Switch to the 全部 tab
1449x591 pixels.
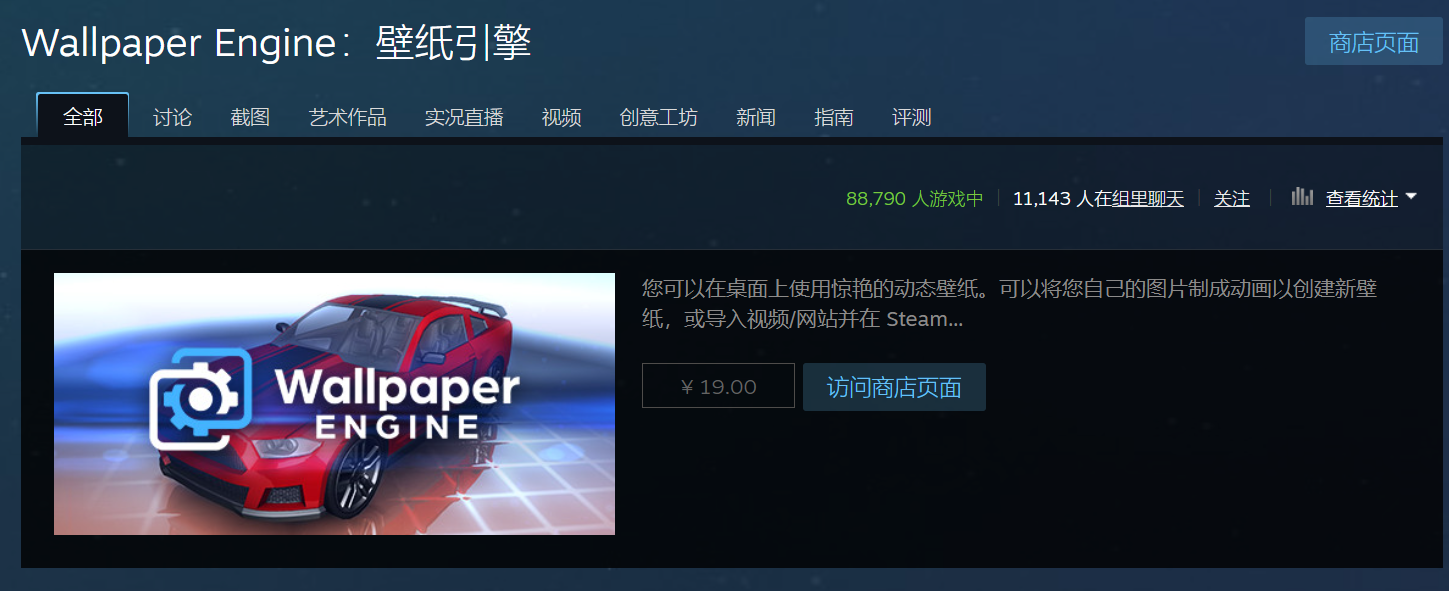point(83,116)
